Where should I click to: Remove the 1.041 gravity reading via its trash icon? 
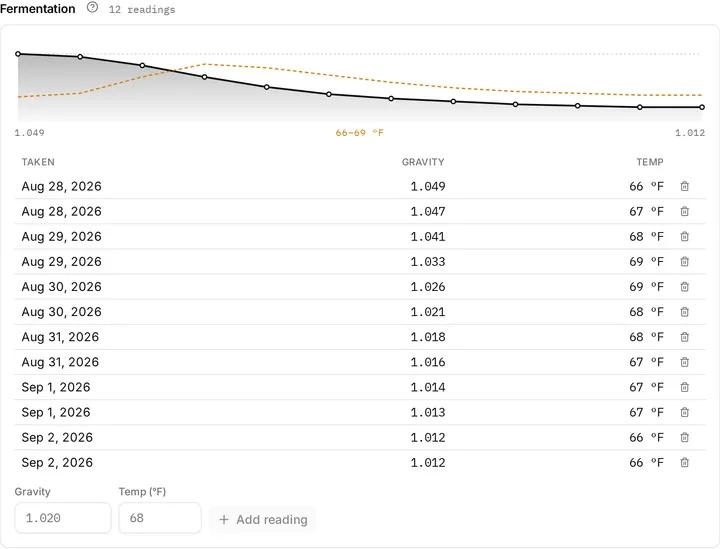(684, 237)
